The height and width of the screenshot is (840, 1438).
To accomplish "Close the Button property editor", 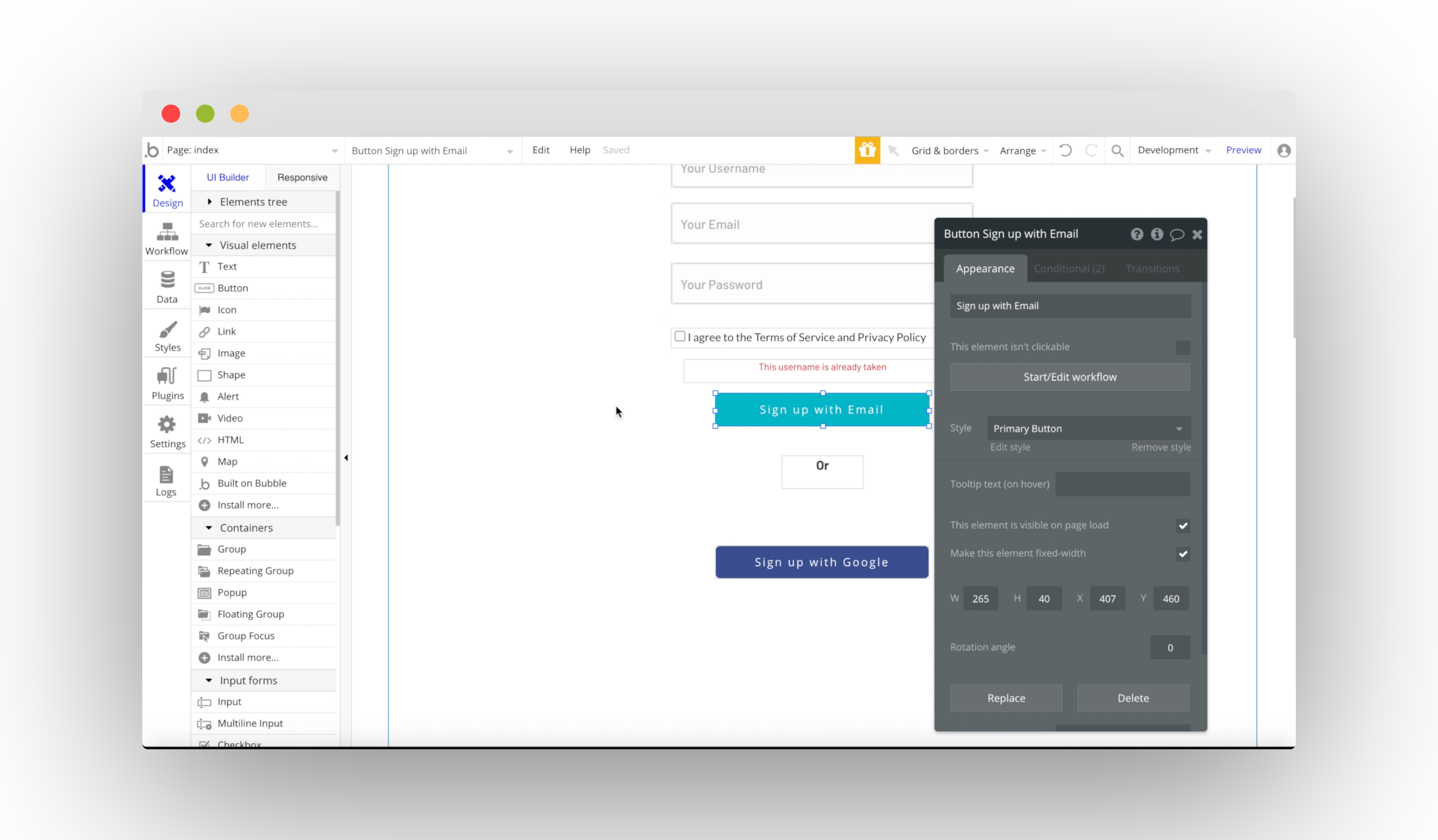I will (x=1197, y=234).
